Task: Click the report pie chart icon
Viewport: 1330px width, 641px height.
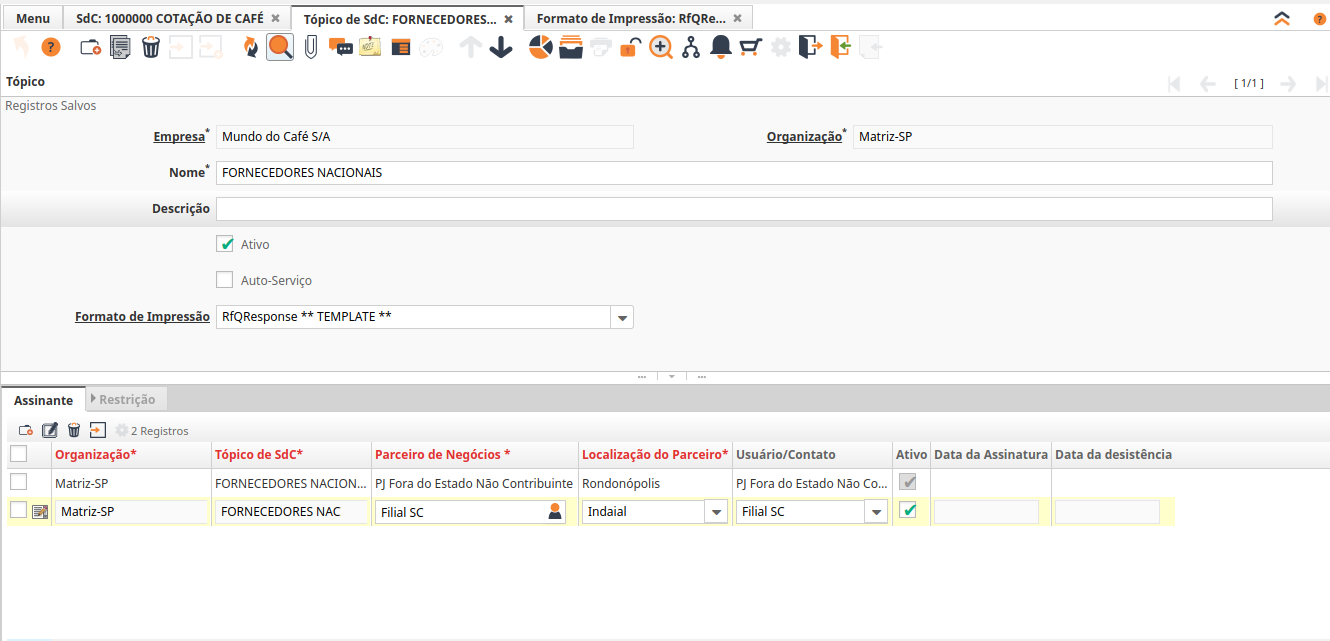Action: point(541,47)
